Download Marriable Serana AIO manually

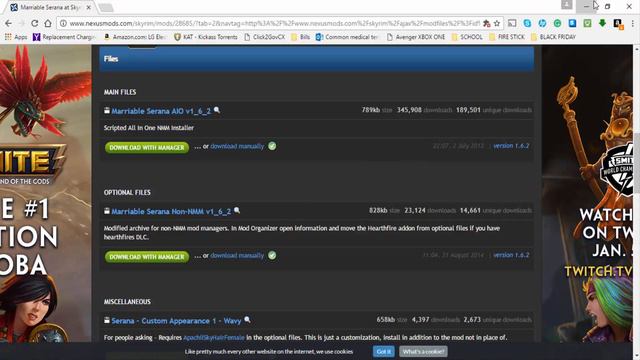[x=237, y=146]
